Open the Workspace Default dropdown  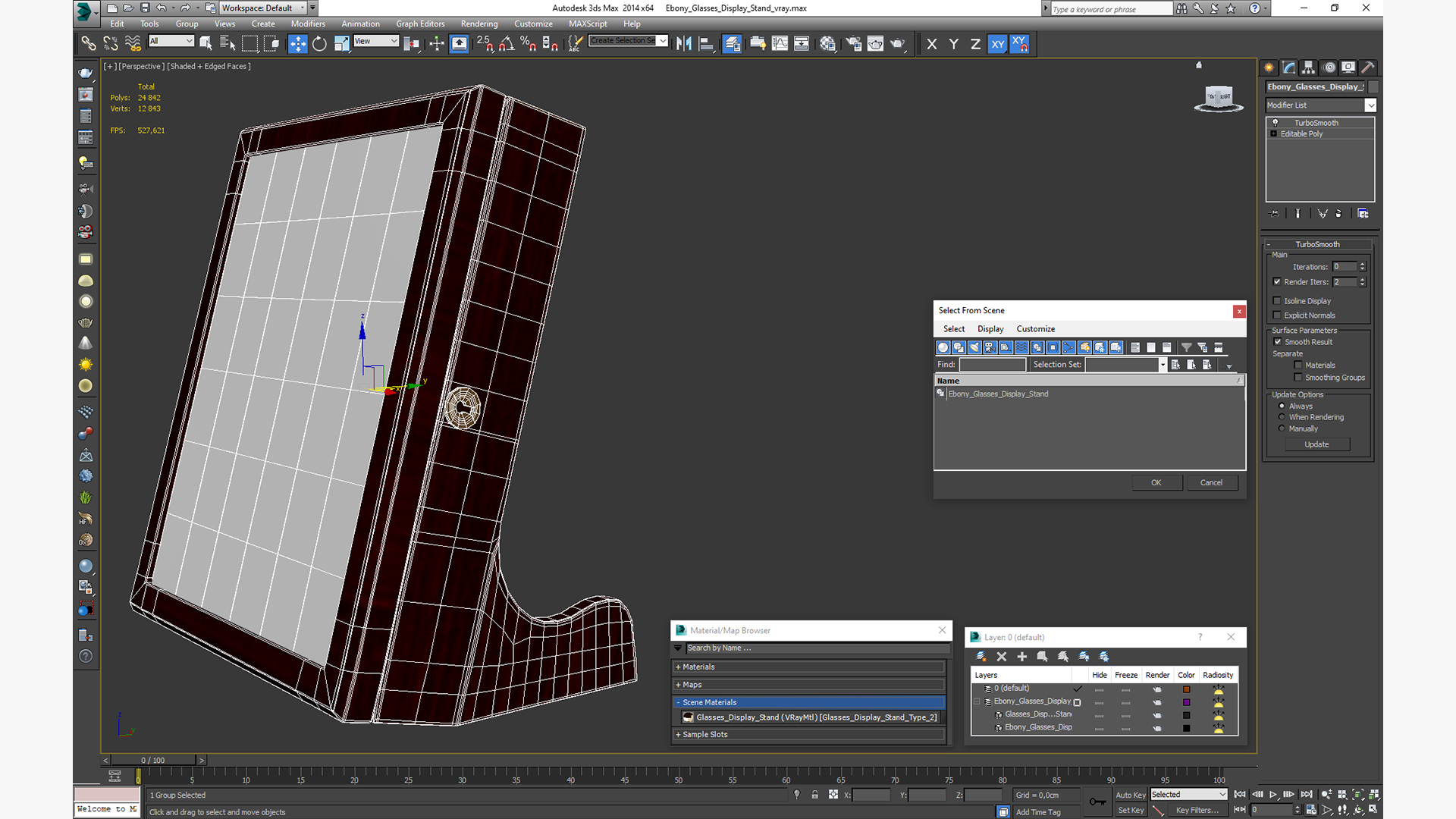click(263, 8)
